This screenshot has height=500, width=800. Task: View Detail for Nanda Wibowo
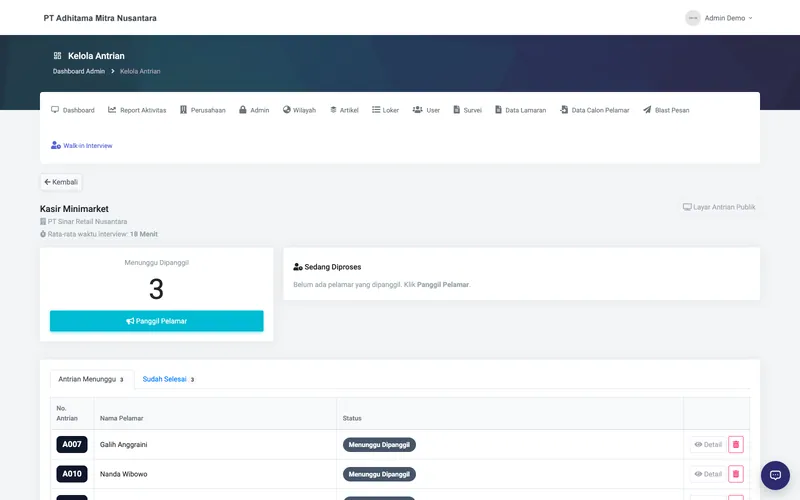click(708, 474)
